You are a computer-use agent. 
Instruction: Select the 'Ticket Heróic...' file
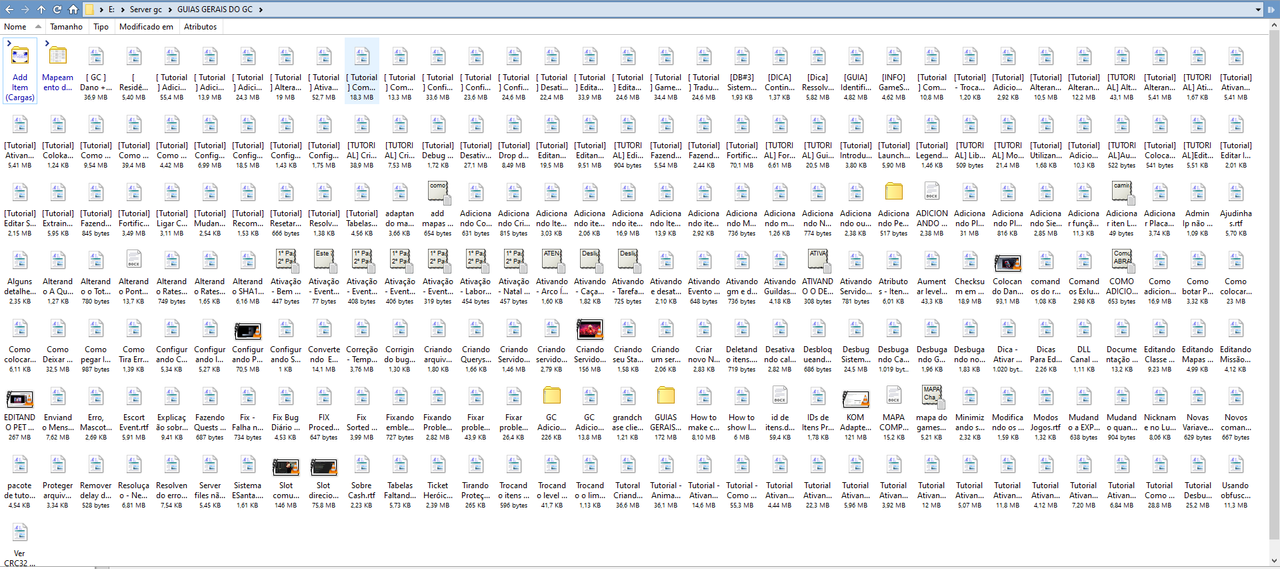coord(438,478)
